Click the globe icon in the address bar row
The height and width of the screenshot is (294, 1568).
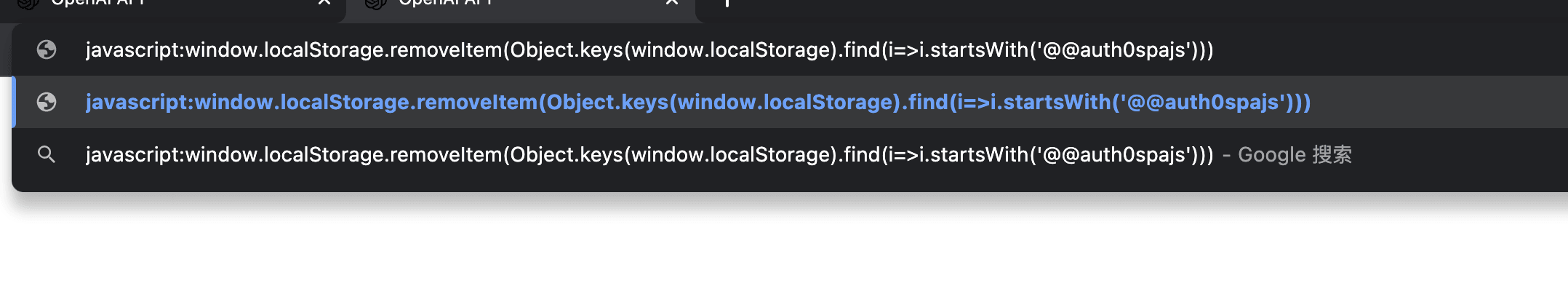click(x=47, y=49)
